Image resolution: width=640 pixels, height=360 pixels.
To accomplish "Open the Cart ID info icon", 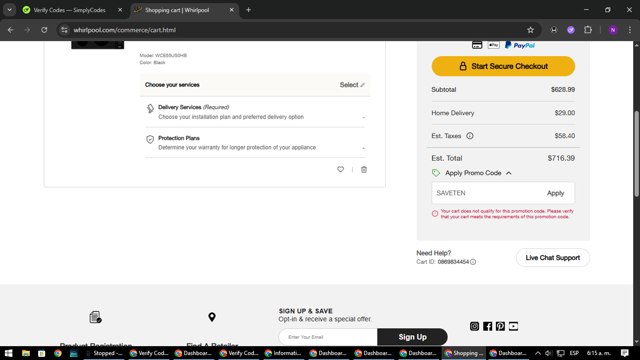I will click(473, 262).
